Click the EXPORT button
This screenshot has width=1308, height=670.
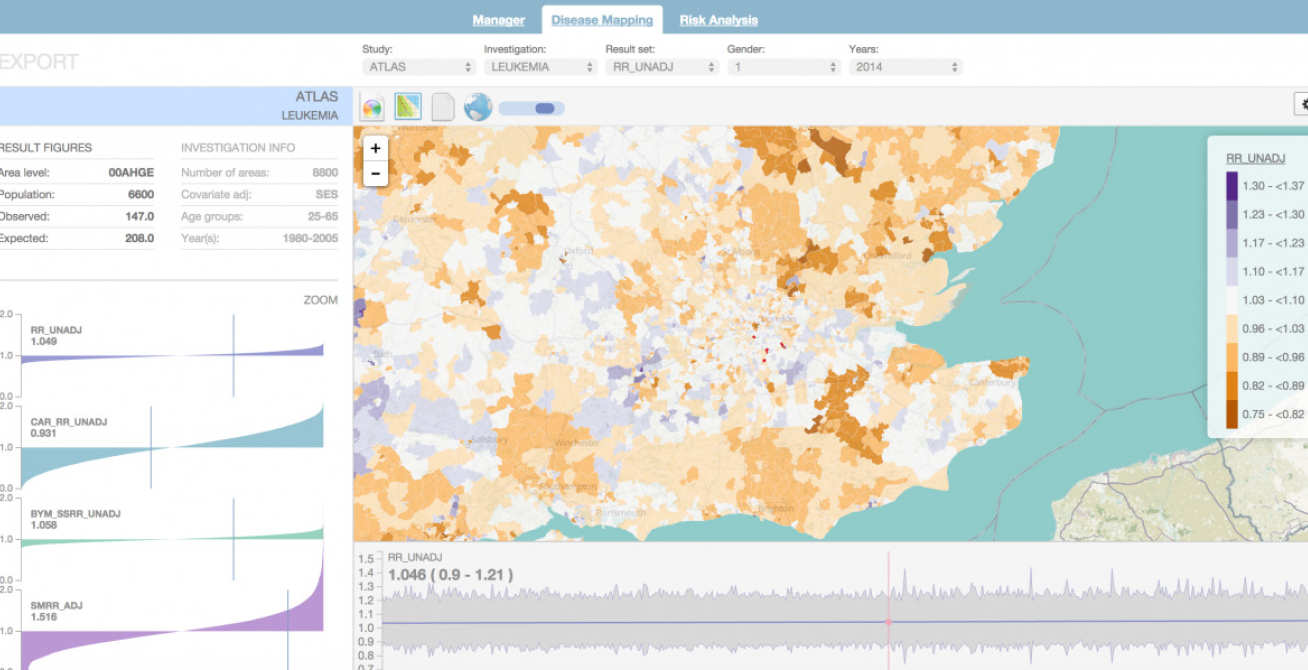pyautogui.click(x=38, y=62)
